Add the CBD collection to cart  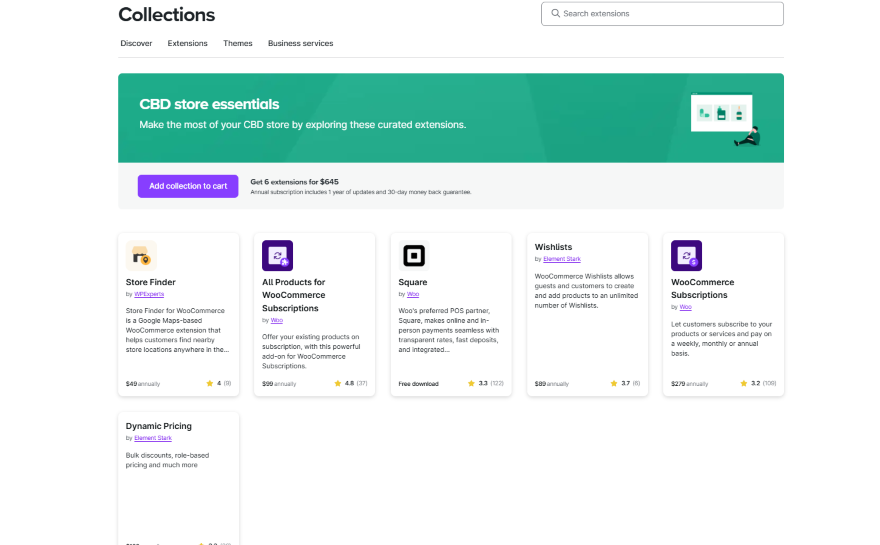click(x=188, y=186)
